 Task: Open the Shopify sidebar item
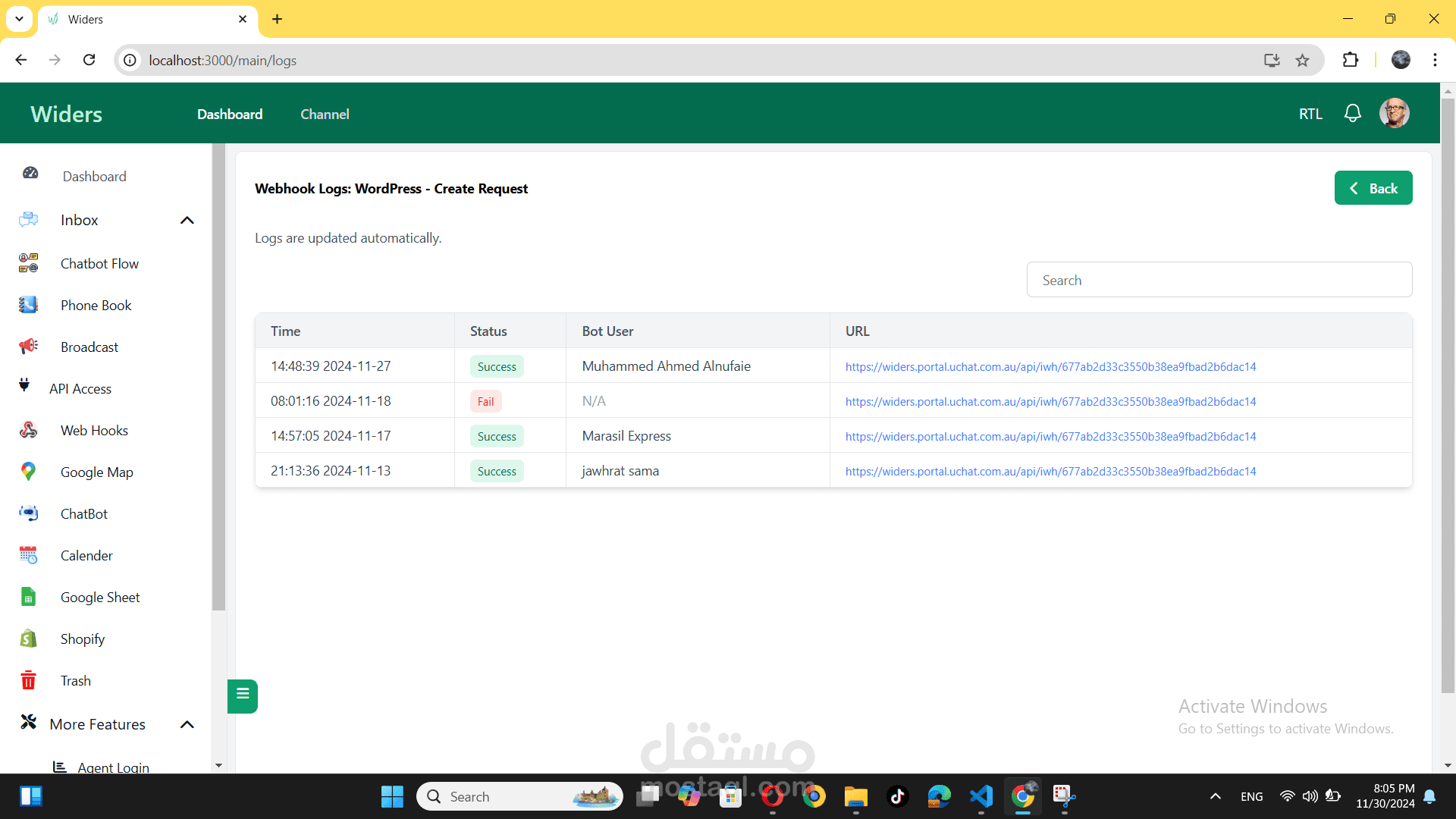82,639
